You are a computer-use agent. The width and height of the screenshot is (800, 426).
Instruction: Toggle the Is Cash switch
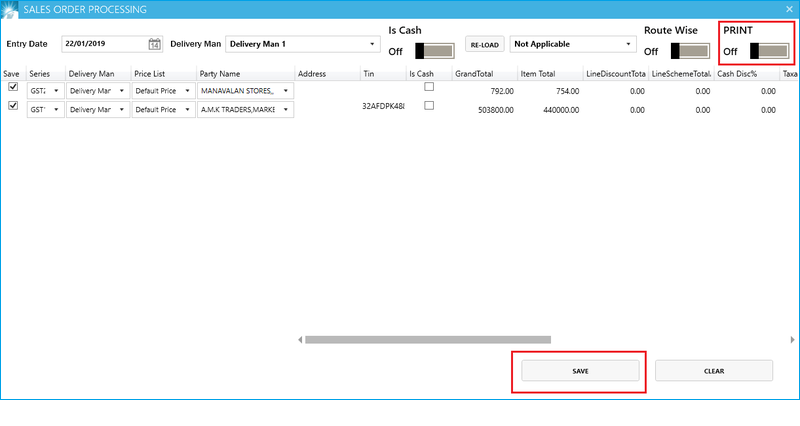click(434, 51)
